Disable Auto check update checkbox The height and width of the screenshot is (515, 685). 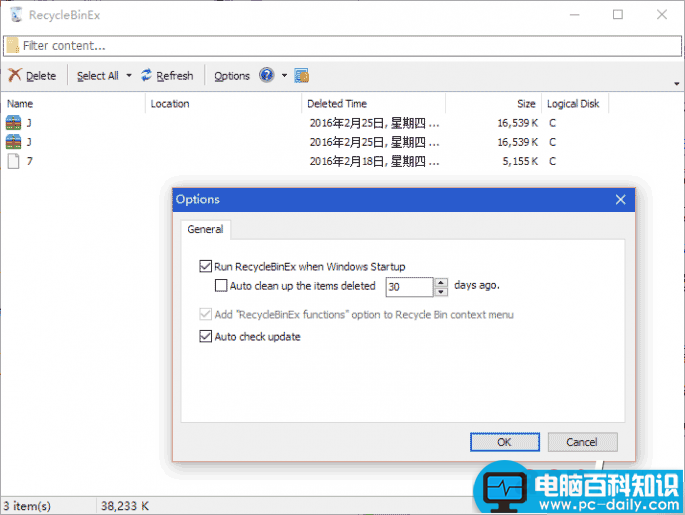206,337
